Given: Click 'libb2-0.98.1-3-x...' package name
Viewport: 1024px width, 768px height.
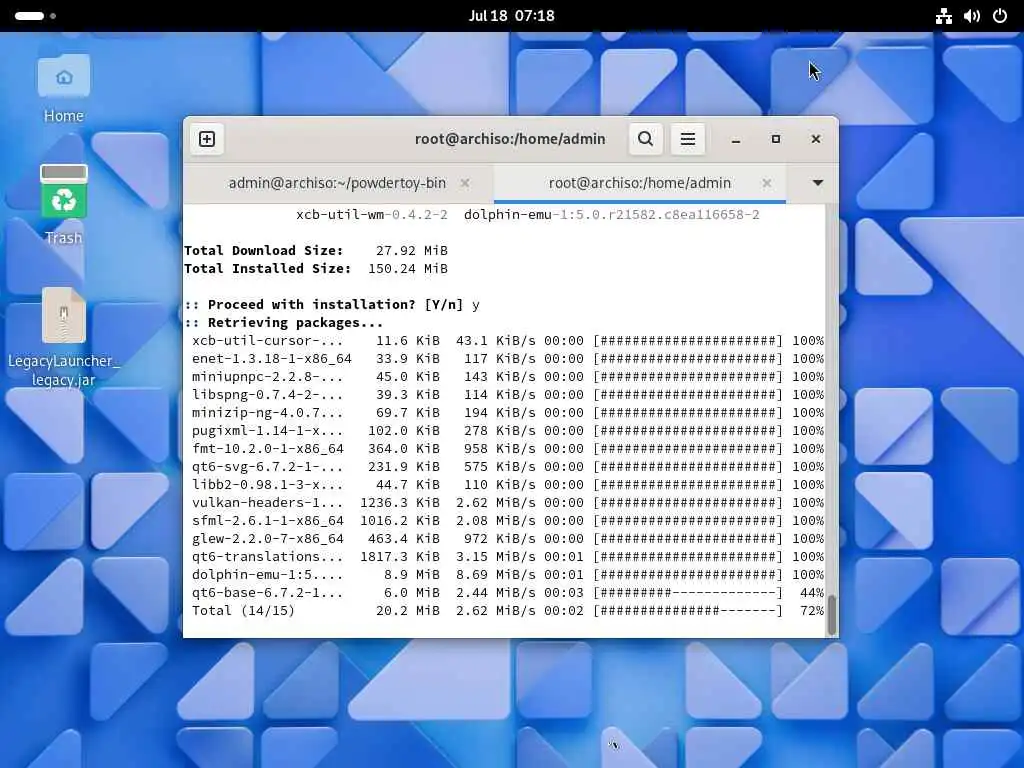Looking at the screenshot, I should coord(268,485).
